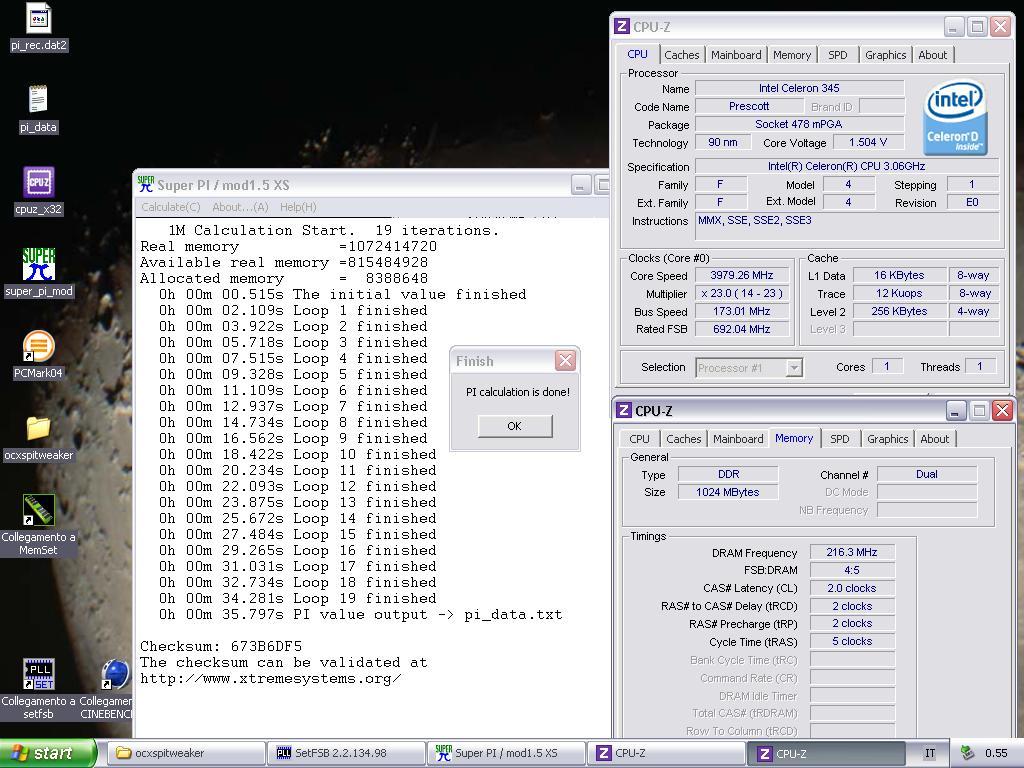The height and width of the screenshot is (768, 1024).
Task: Switch to ocxspitweaker taskbar button
Action: pos(185,753)
